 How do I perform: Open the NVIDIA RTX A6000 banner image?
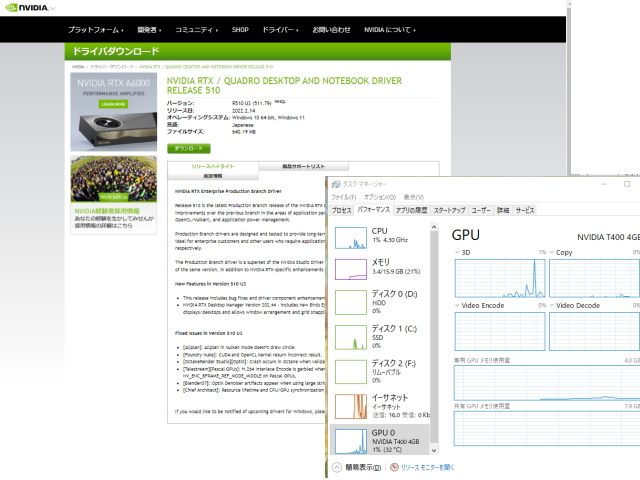pos(113,112)
